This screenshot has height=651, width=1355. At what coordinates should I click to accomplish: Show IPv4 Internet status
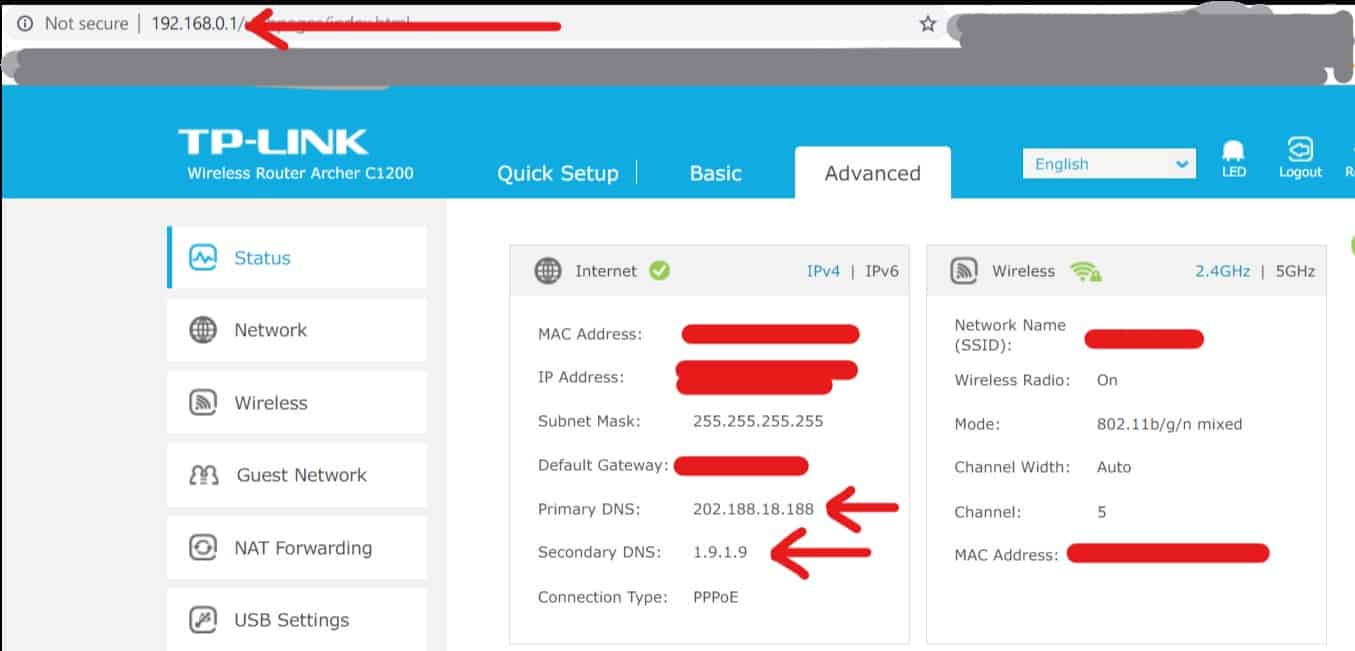[x=823, y=271]
